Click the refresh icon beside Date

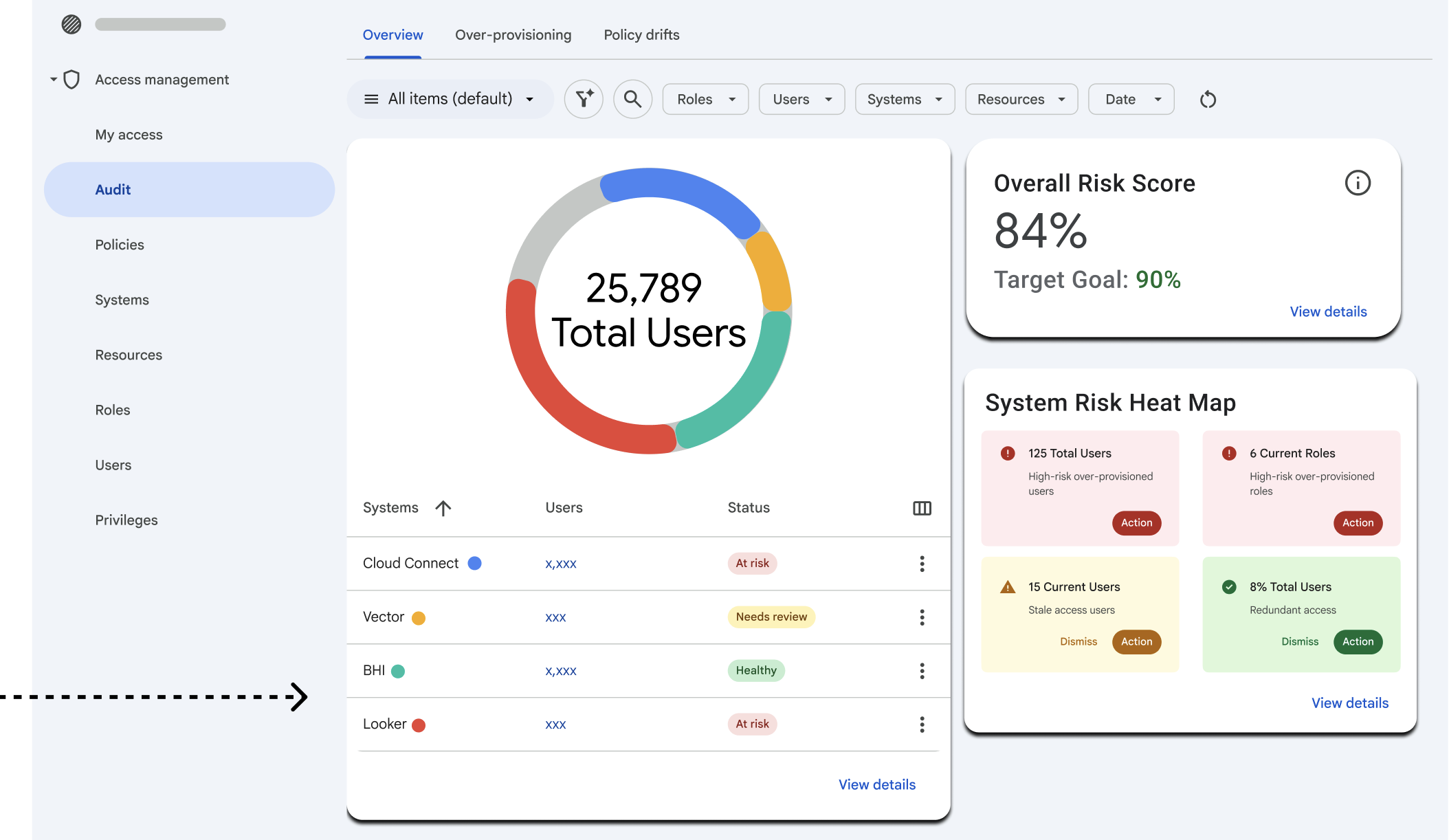[1208, 100]
